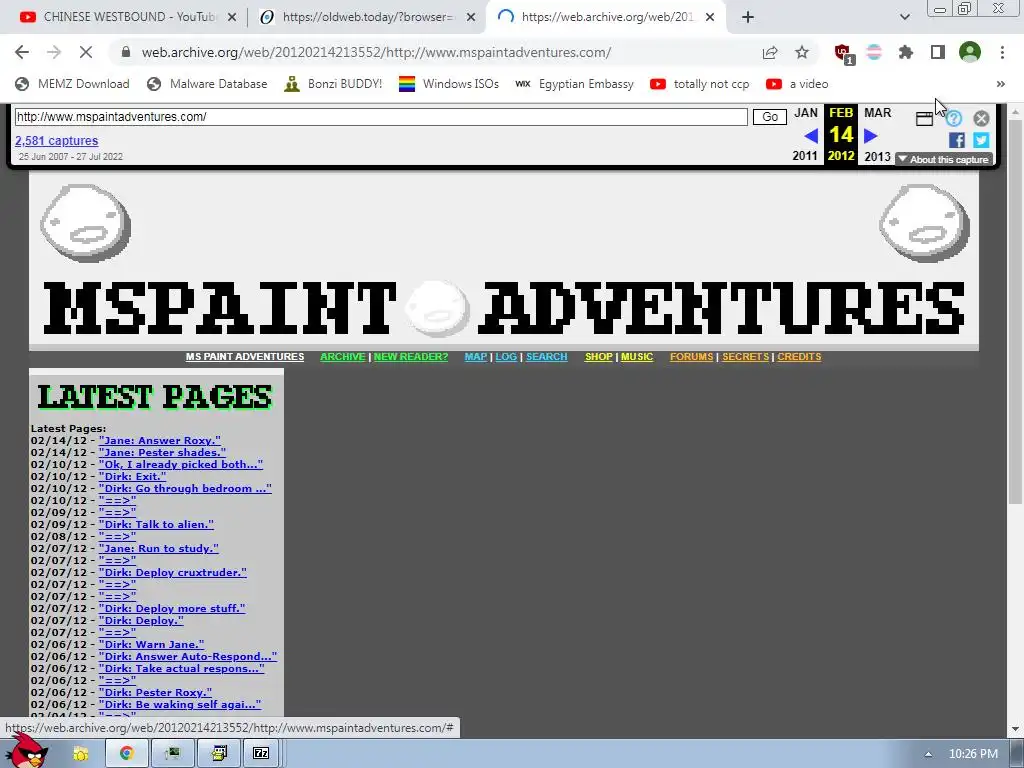Share capture on Twitter
This screenshot has height=768, width=1024.
pos(981,140)
